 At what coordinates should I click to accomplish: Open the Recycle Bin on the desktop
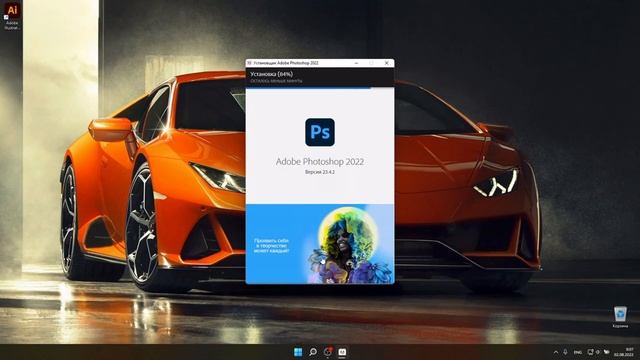(x=620, y=317)
